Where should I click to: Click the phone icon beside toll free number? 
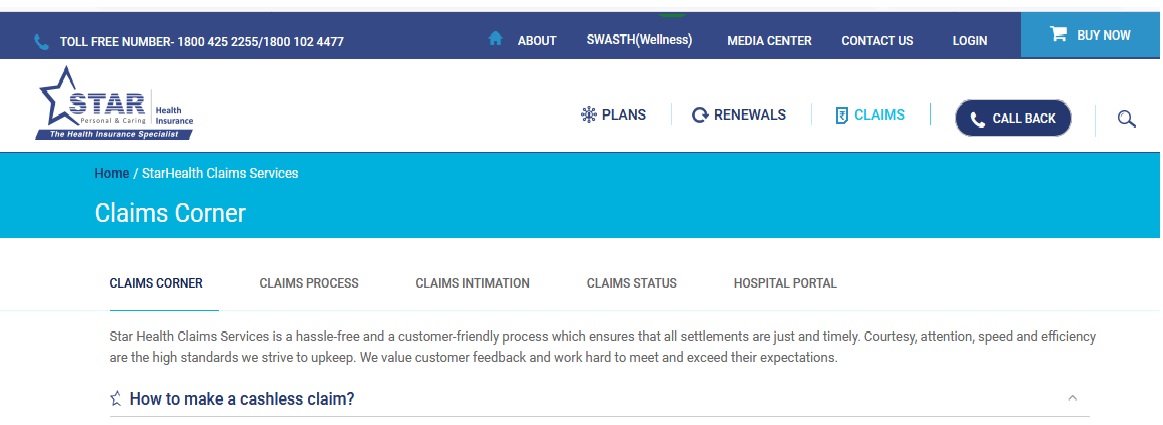41,42
